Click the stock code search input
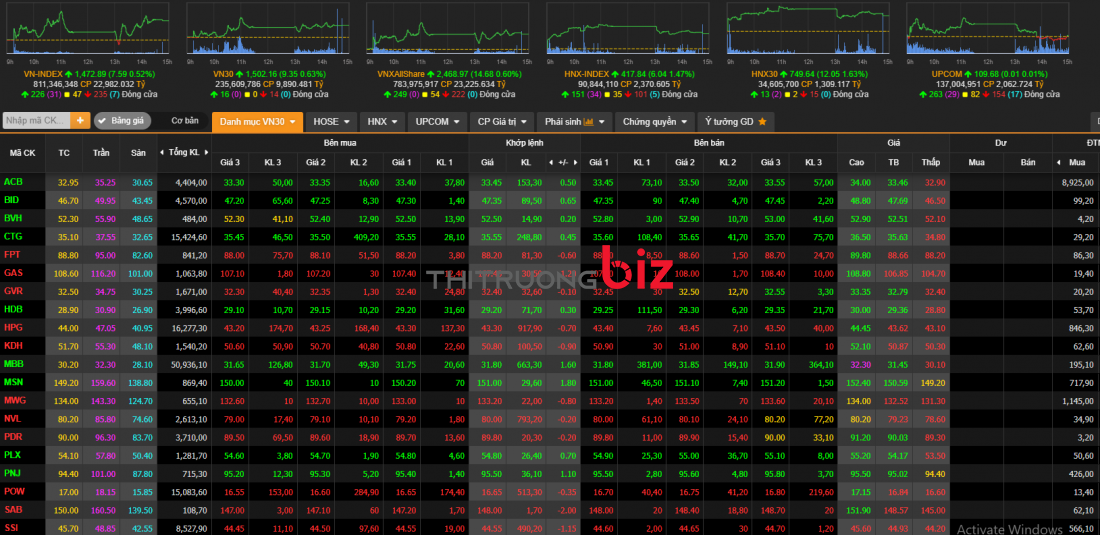 37,121
